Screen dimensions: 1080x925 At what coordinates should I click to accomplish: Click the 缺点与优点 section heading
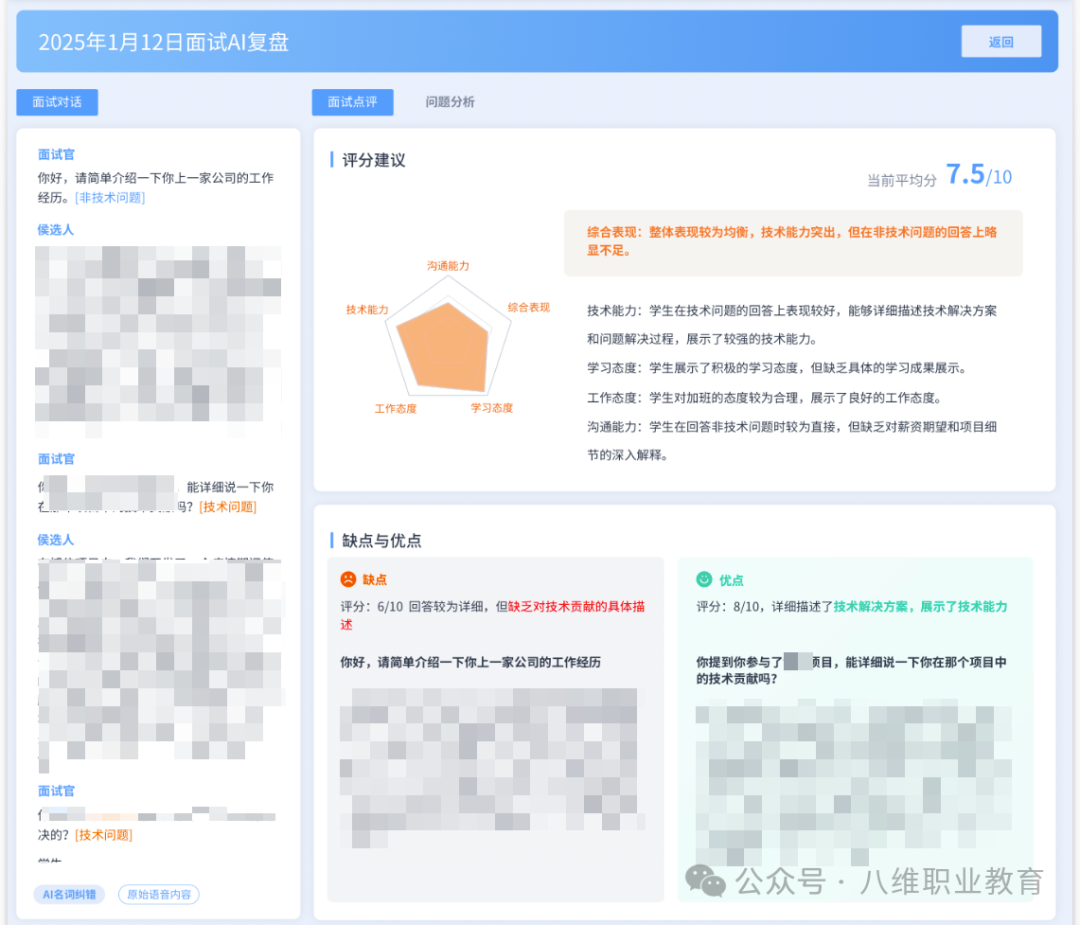pos(381,540)
